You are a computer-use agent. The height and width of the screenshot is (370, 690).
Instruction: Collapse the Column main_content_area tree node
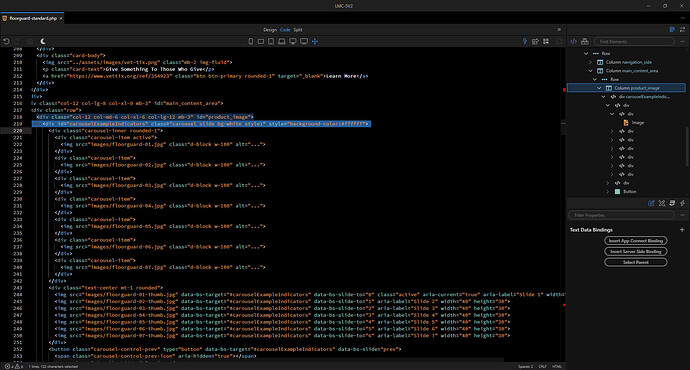[591, 71]
